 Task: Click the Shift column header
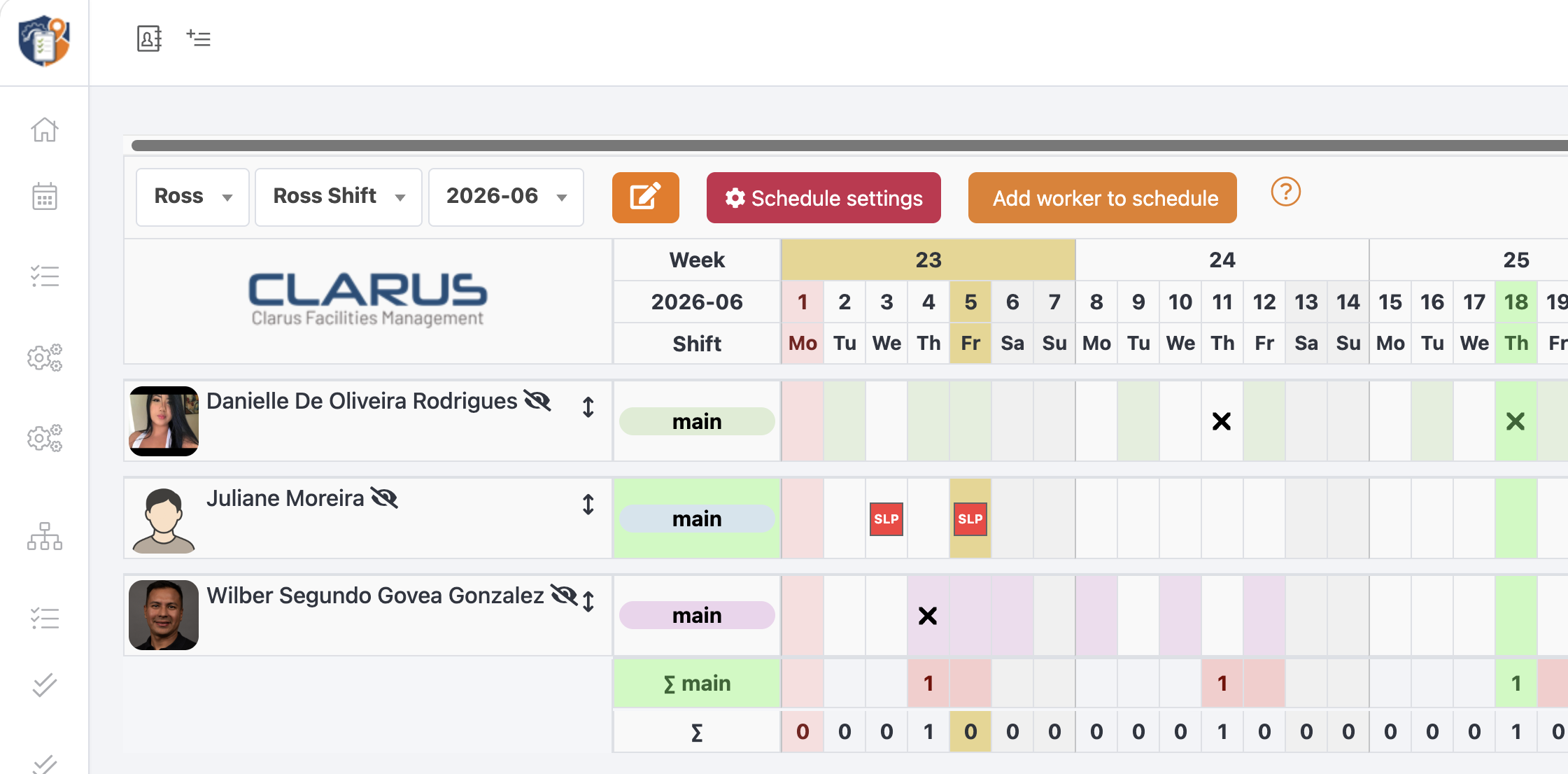(x=697, y=343)
